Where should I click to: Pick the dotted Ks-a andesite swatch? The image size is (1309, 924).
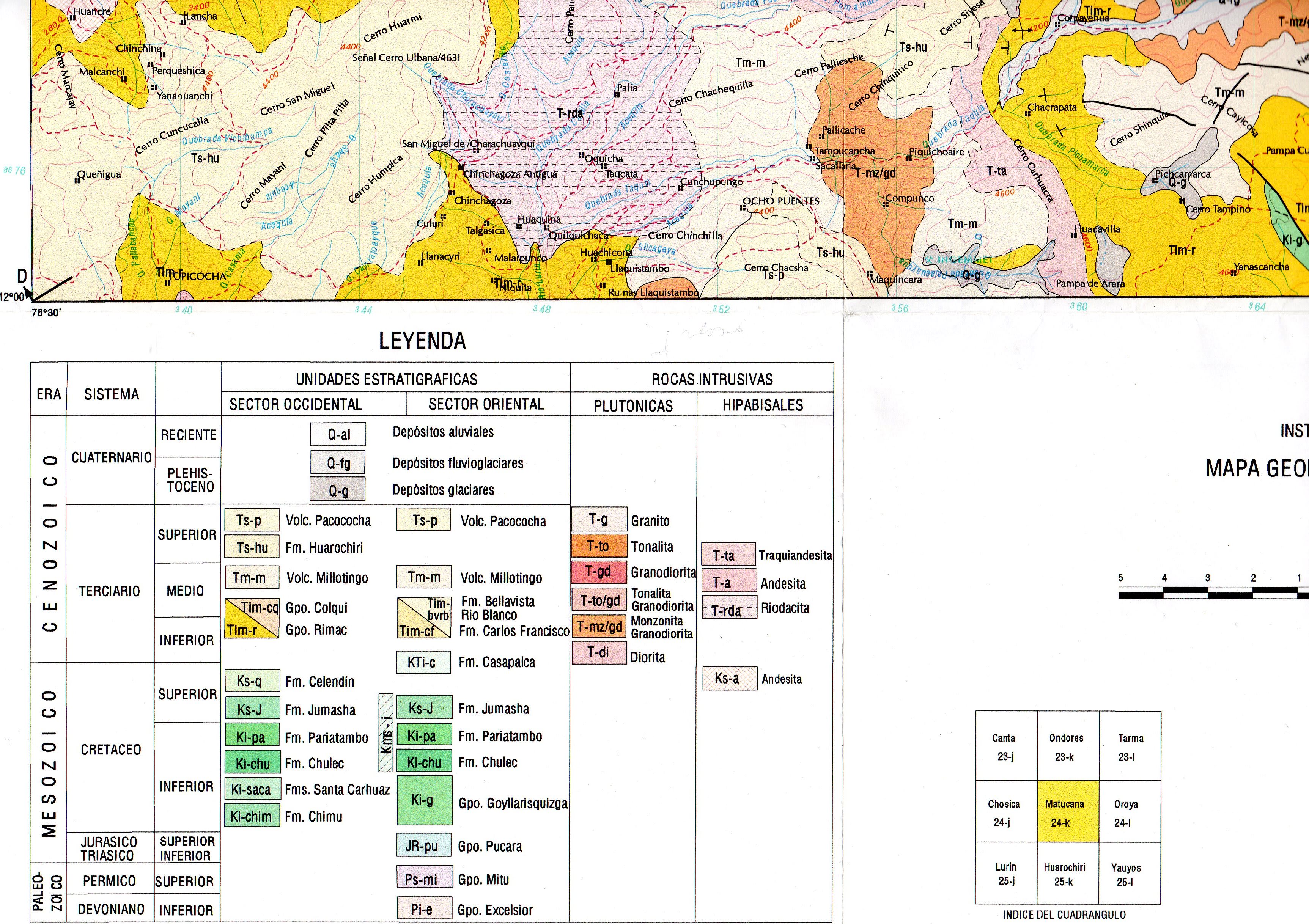(x=729, y=678)
